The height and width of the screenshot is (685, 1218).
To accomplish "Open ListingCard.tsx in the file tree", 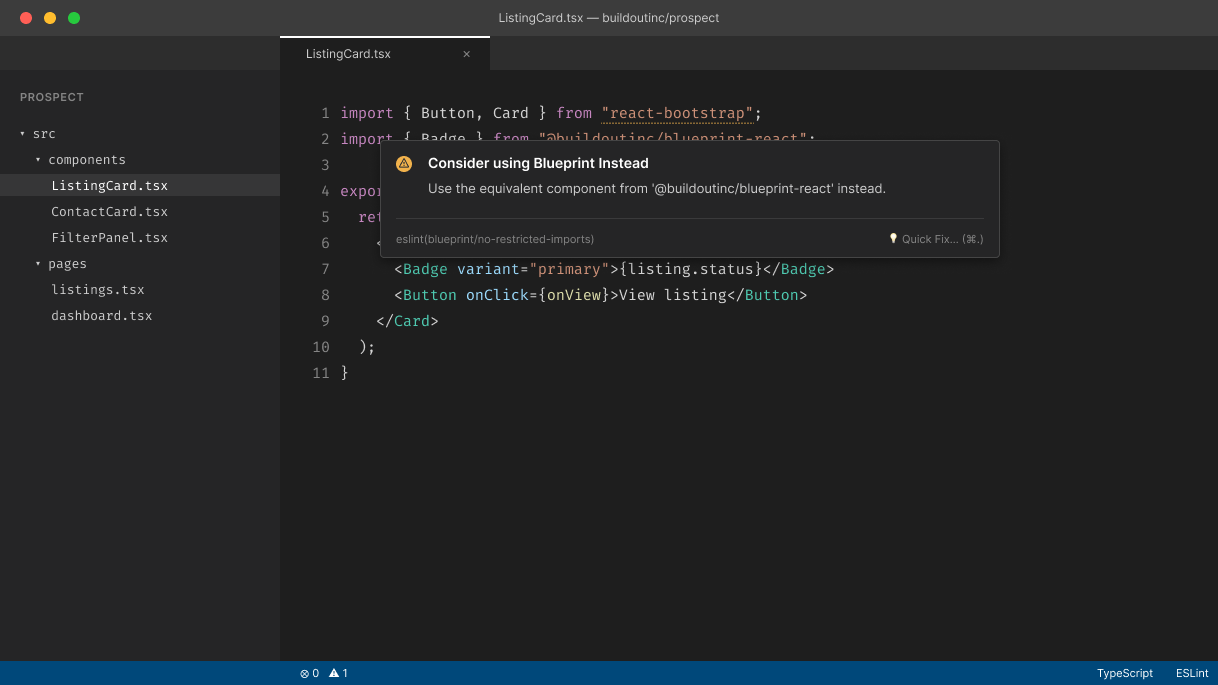I will (140, 186).
